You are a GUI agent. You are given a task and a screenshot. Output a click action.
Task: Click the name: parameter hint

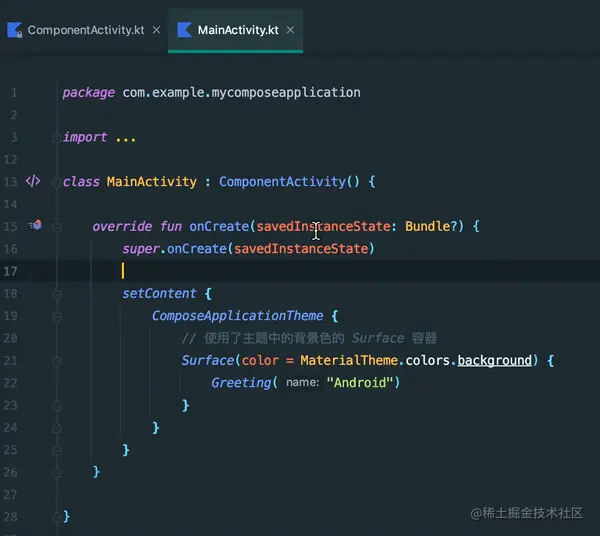tap(302, 382)
